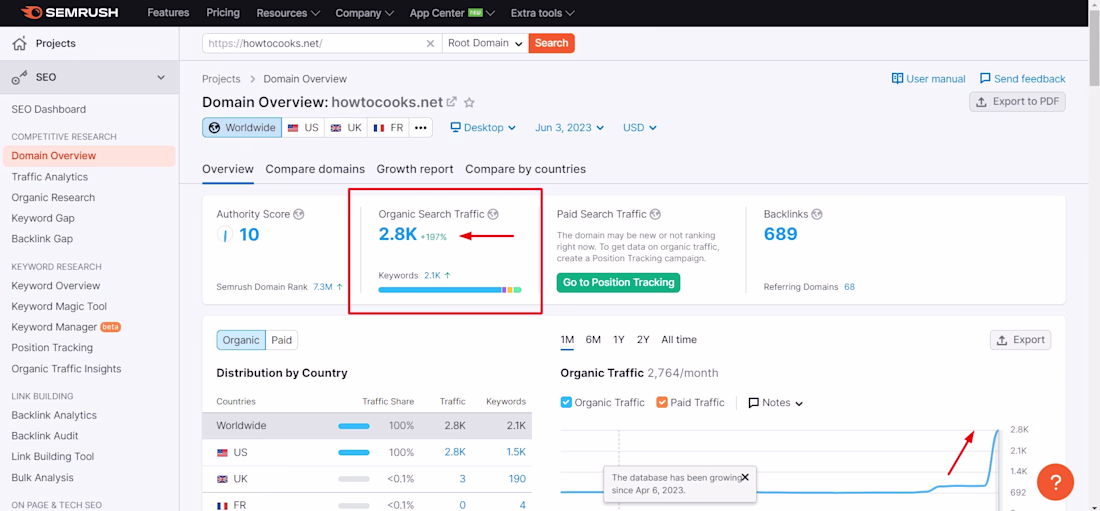Open the Resources menu
The height and width of the screenshot is (511, 1100).
(x=288, y=13)
